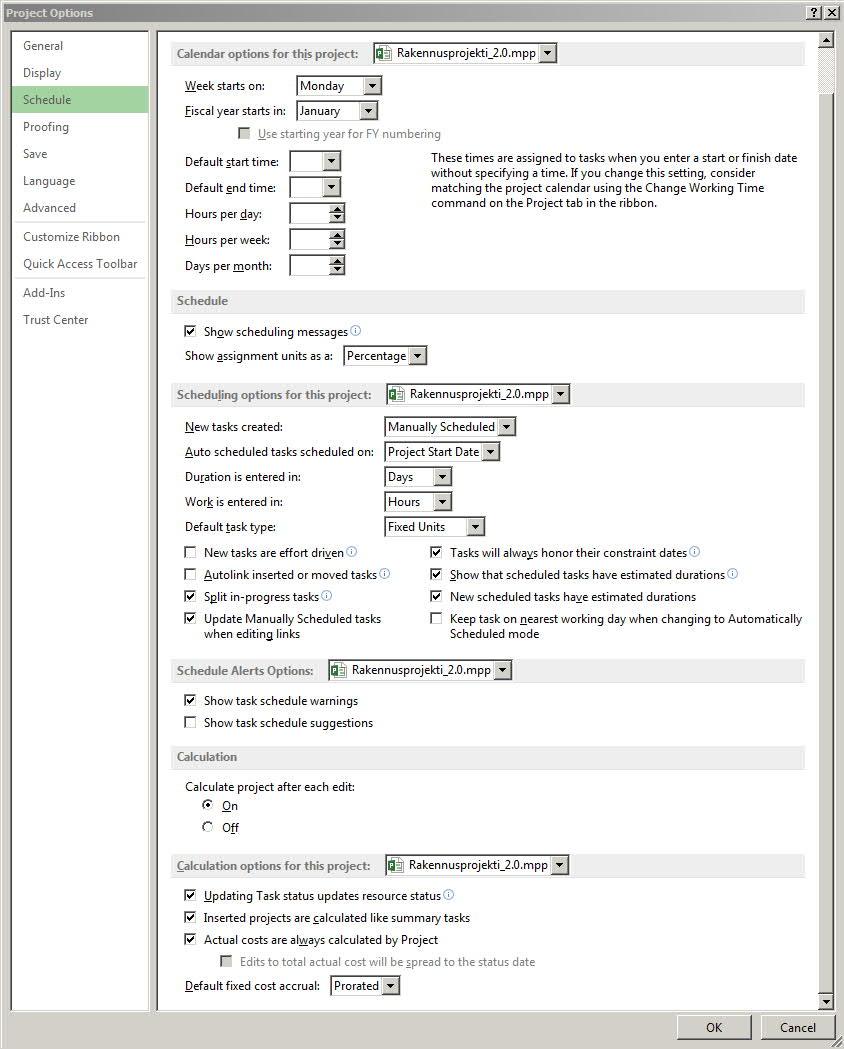Image resolution: width=844 pixels, height=1049 pixels.
Task: Select the Schedule options category
Action: [80, 100]
